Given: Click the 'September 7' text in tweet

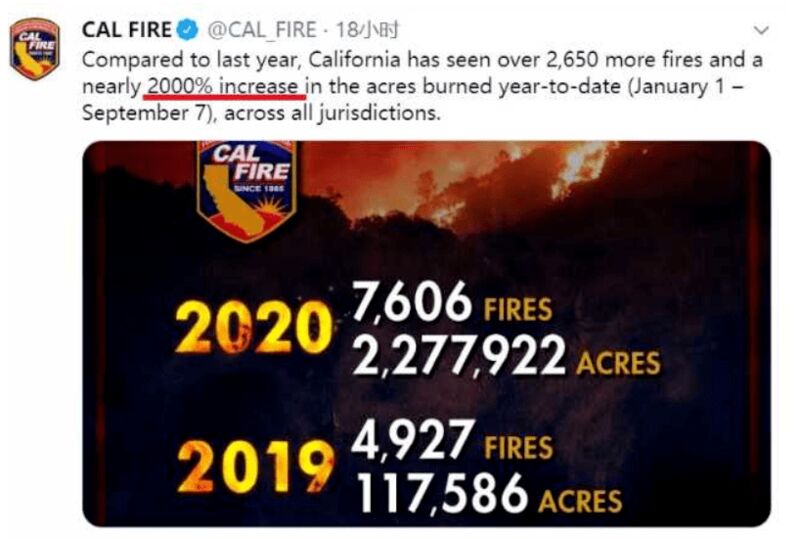Looking at the screenshot, I should (x=143, y=112).
